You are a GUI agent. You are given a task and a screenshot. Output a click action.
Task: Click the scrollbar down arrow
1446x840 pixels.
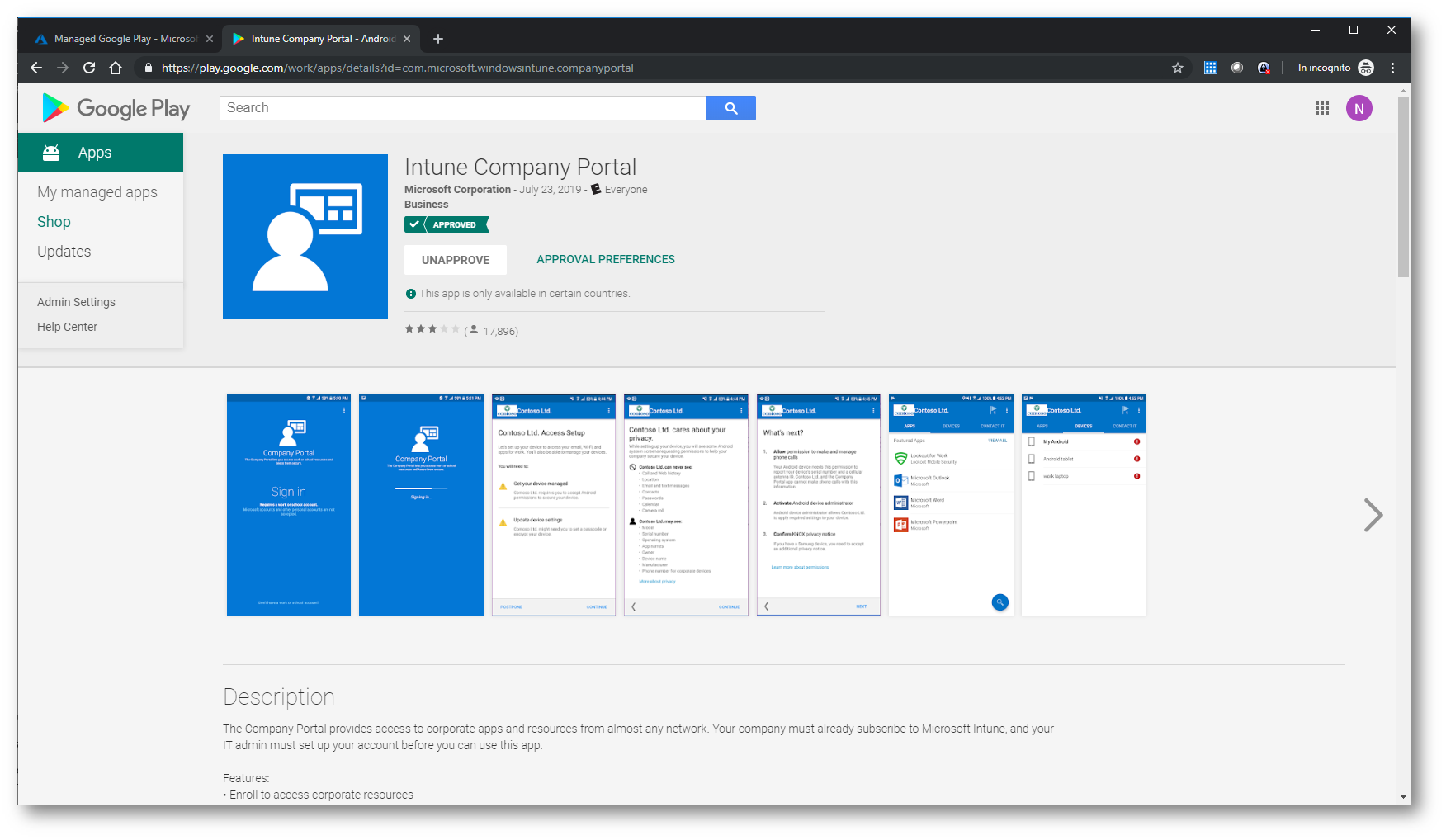[1403, 797]
